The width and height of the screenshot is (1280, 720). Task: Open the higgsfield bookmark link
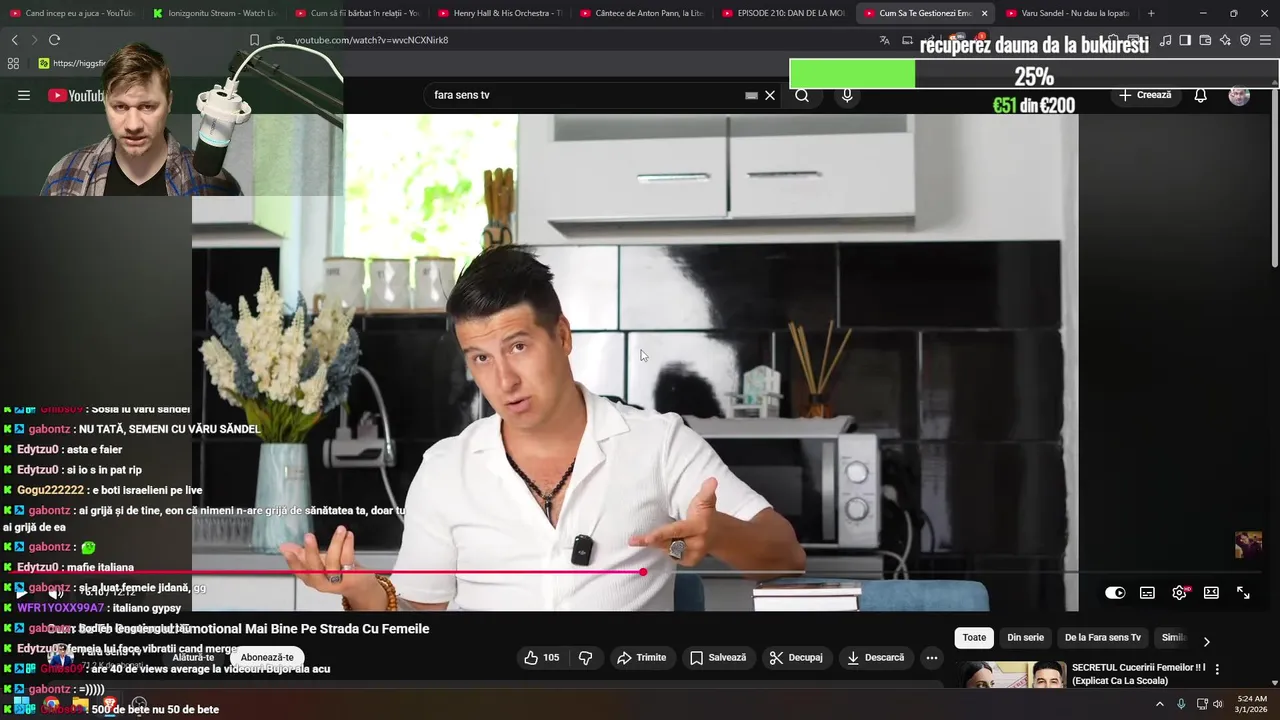[x=72, y=63]
